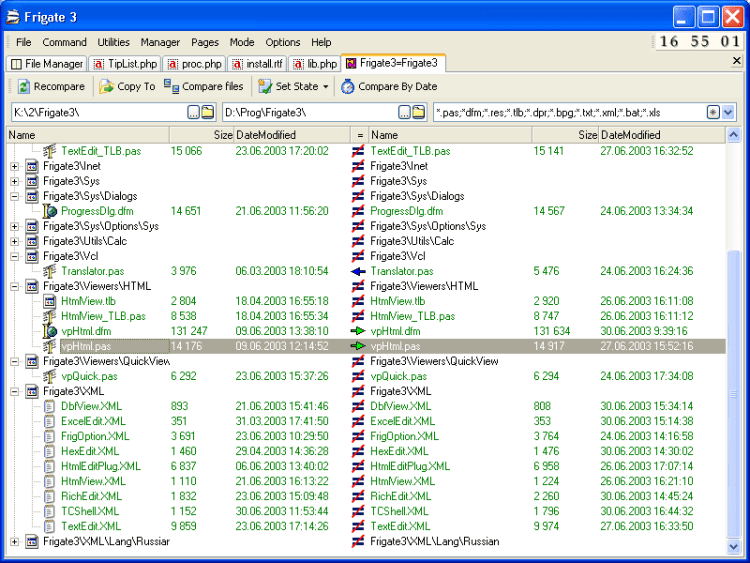This screenshot has width=750, height=563.
Task: Click the Translator.pas file icon on left
Action: click(x=50, y=271)
